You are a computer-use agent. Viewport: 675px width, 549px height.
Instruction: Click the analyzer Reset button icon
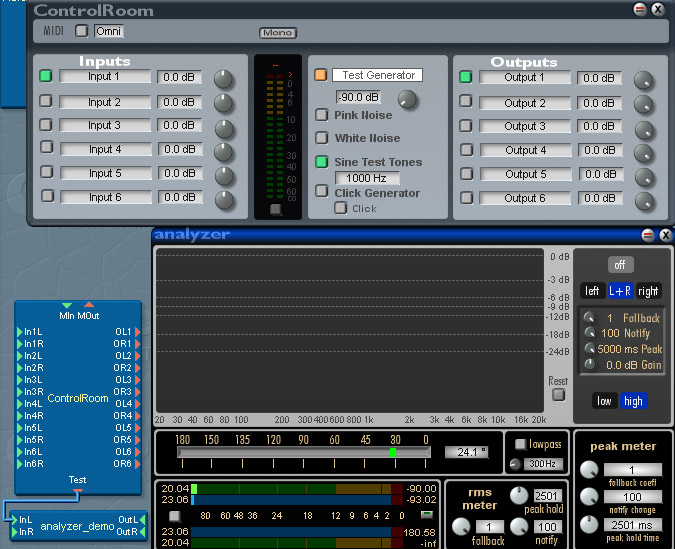559,394
